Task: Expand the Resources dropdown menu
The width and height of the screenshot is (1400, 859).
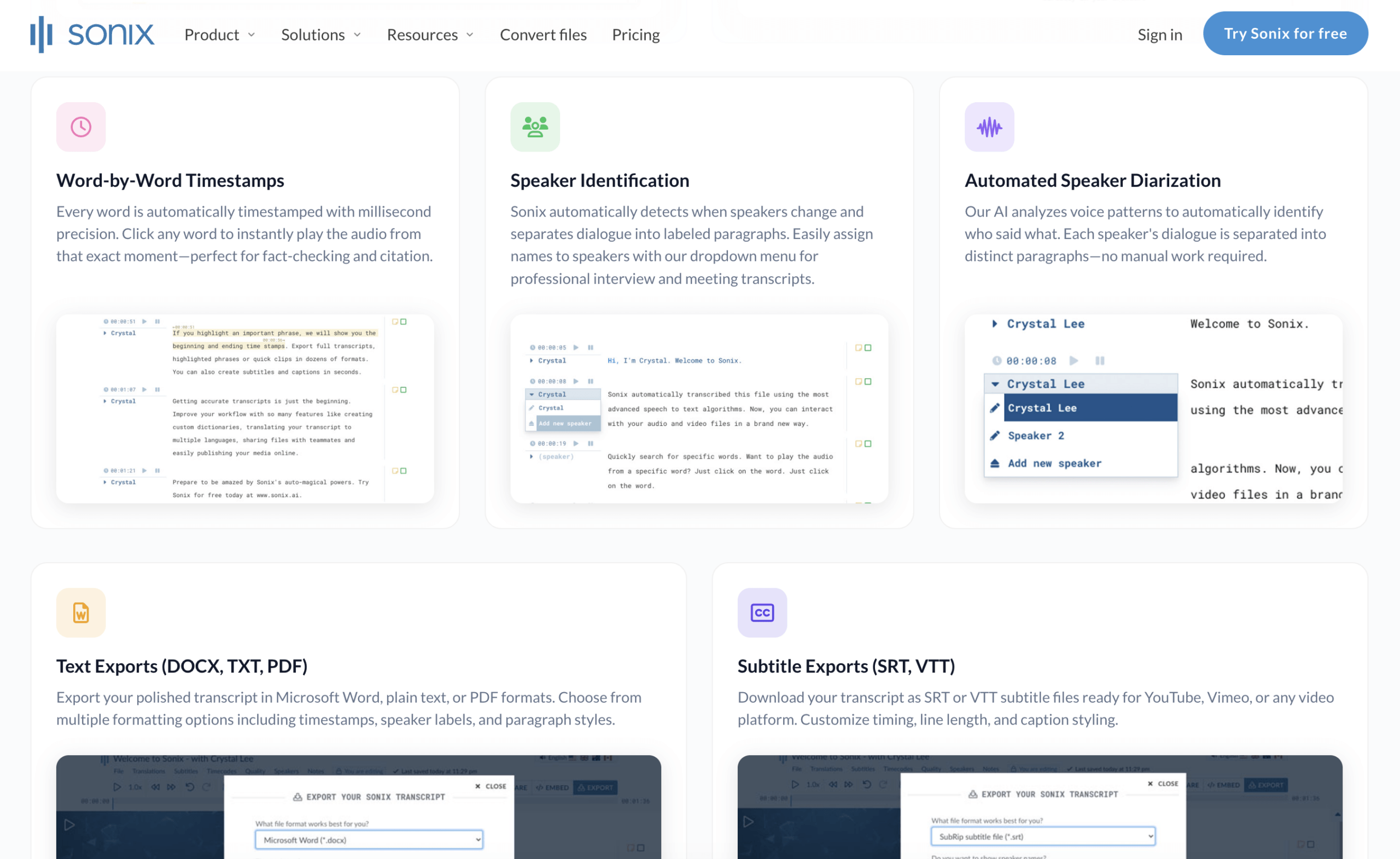Action: point(430,34)
